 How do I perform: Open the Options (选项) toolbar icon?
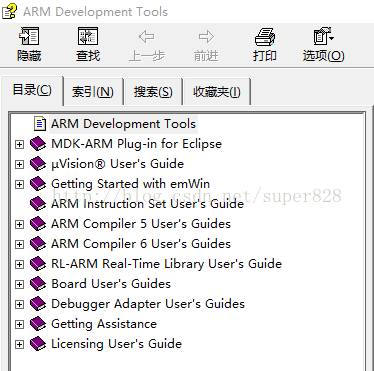(323, 36)
